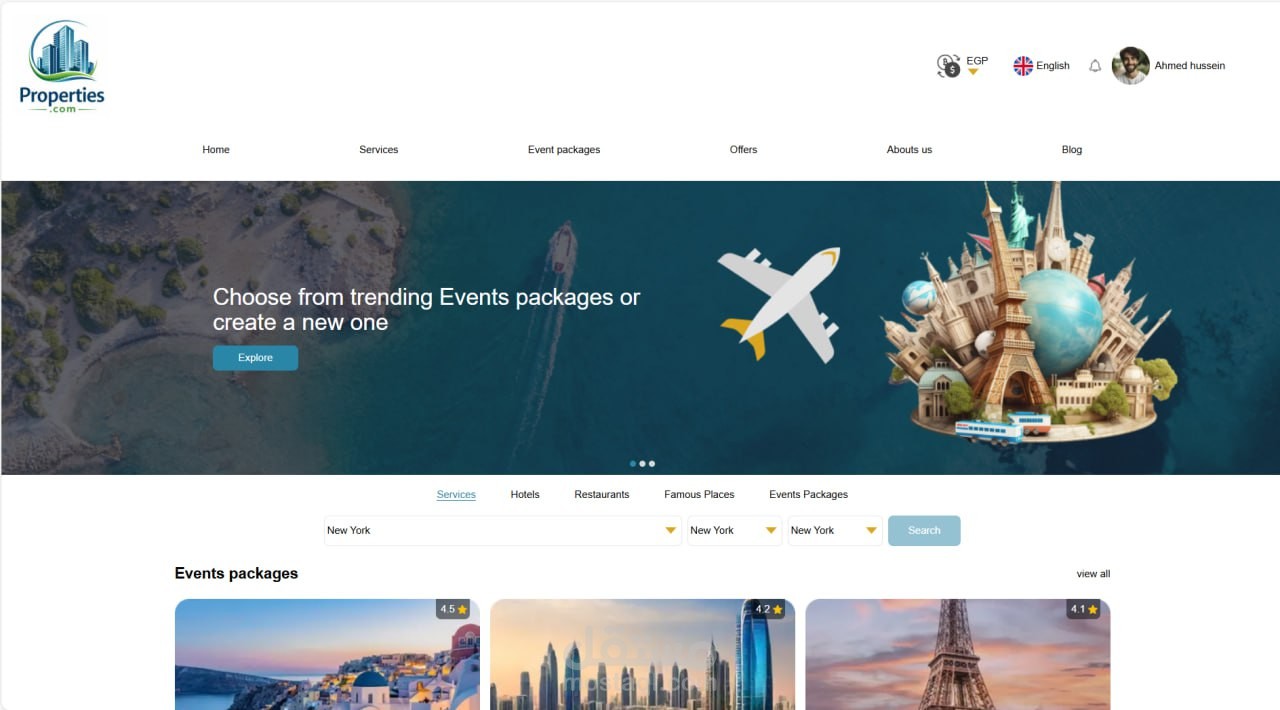Click the Properties.com logo
The width and height of the screenshot is (1280, 710).
tap(62, 66)
